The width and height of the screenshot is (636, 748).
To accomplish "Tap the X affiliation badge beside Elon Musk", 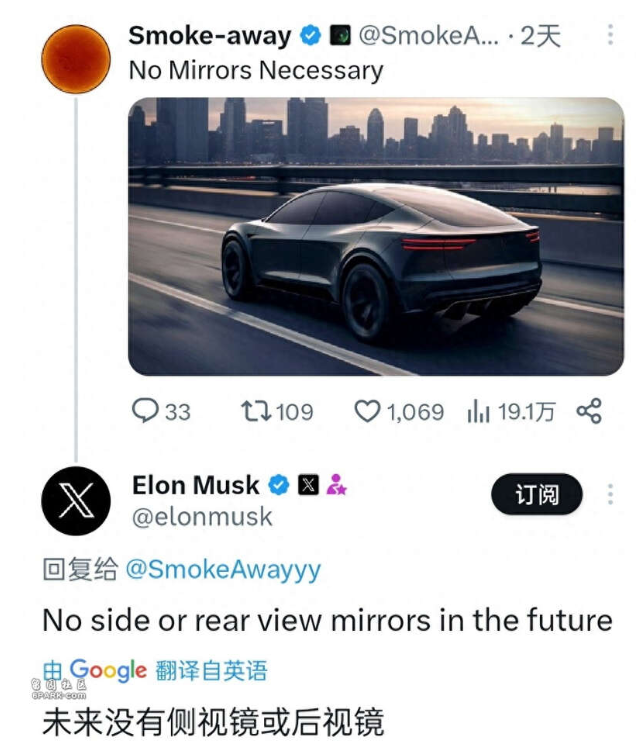I will click(308, 486).
